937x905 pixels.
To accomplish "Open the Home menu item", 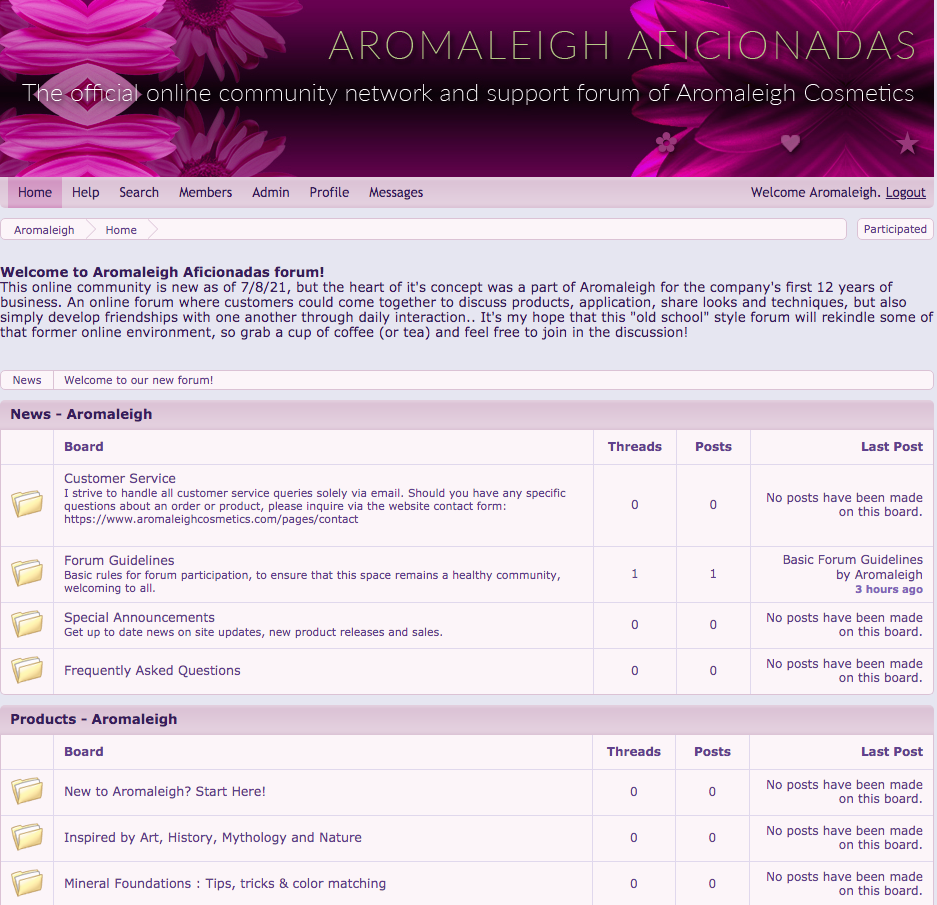I will pyautogui.click(x=35, y=192).
